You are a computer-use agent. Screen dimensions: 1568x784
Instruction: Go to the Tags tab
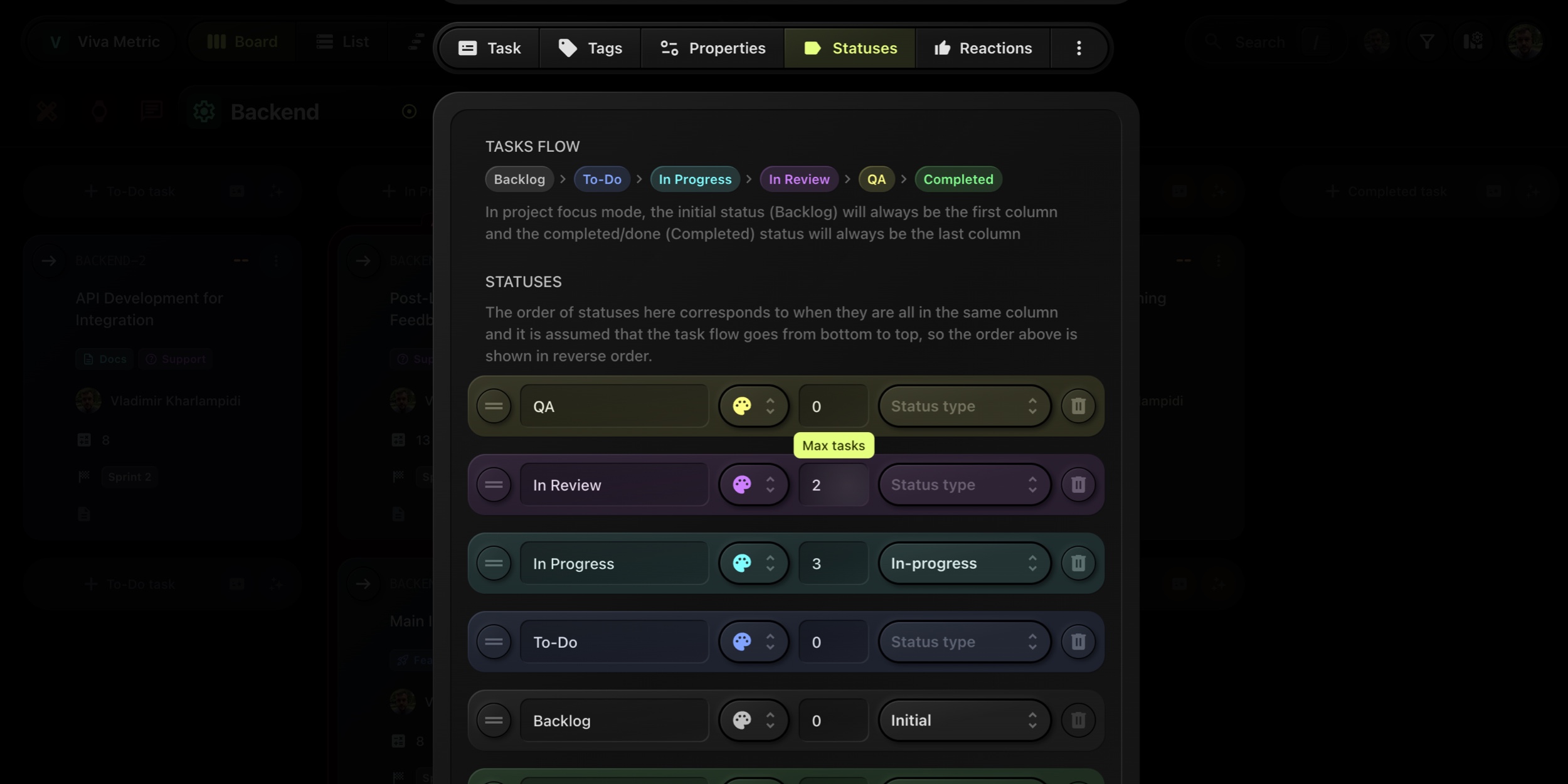click(x=590, y=48)
